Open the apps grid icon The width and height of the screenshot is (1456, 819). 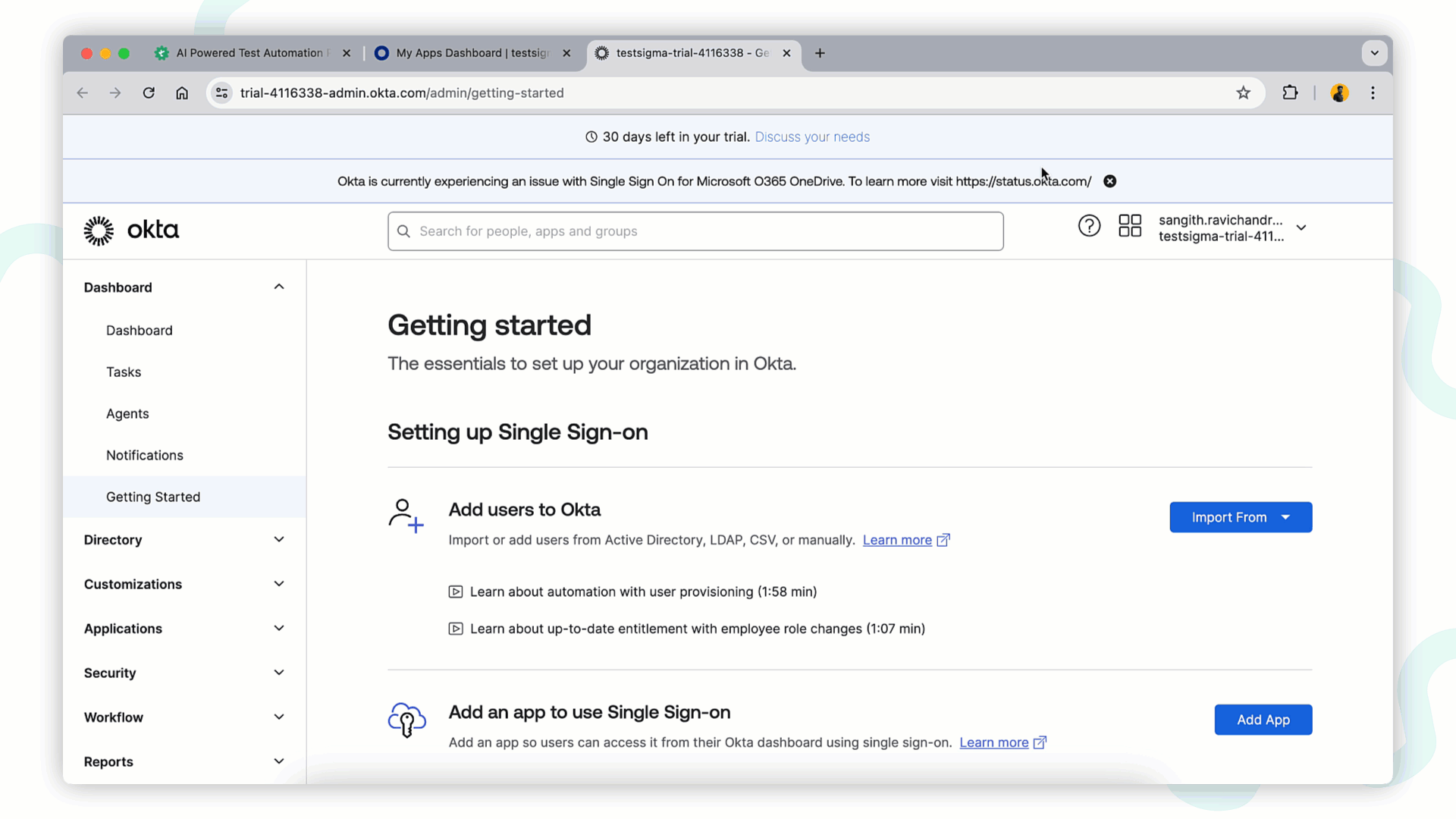click(1130, 226)
